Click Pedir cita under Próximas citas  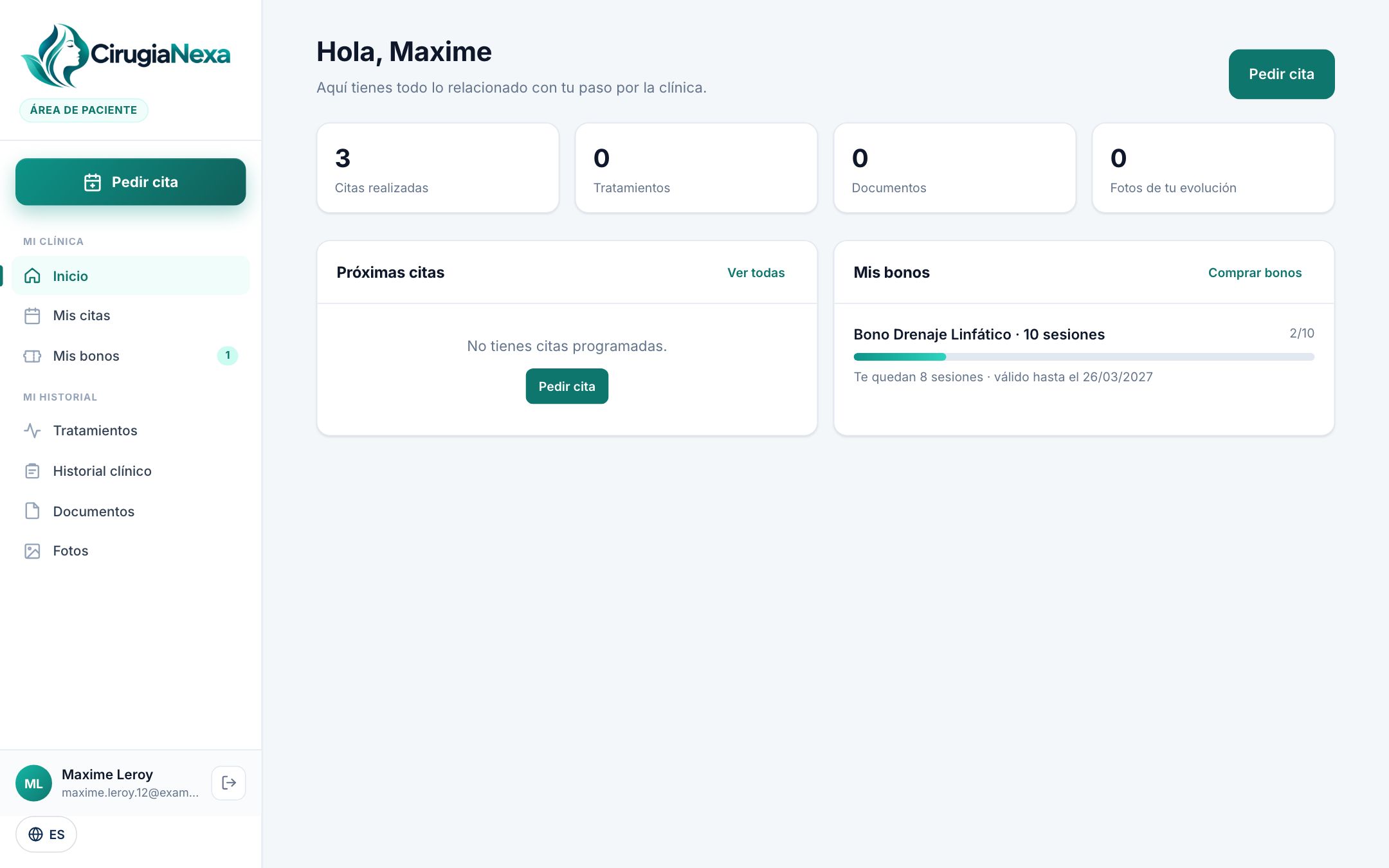pyautogui.click(x=567, y=386)
